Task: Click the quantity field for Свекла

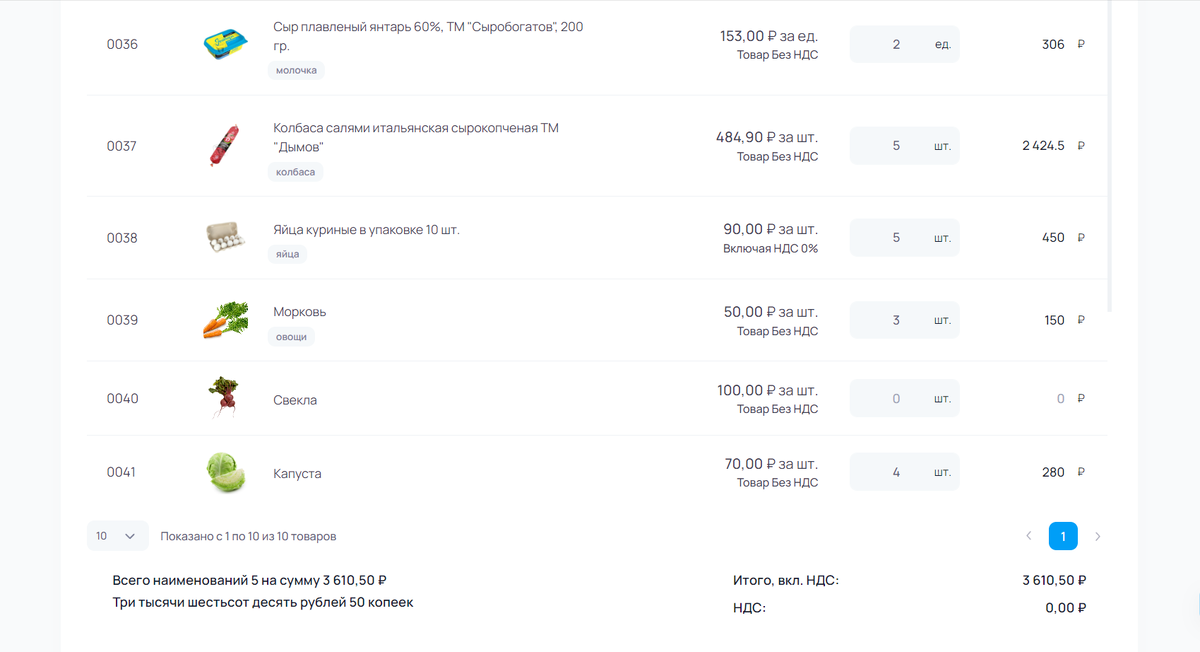Action: pos(904,398)
